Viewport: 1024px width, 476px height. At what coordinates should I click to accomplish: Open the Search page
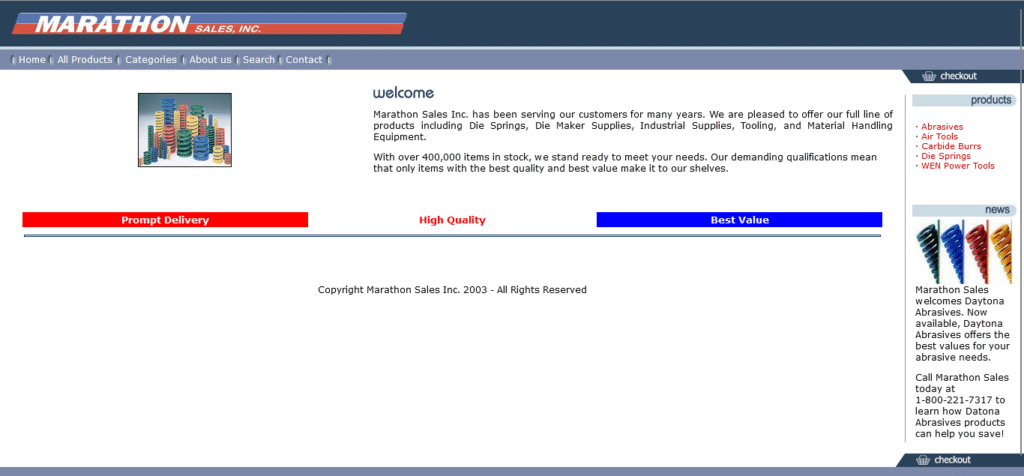tap(259, 60)
